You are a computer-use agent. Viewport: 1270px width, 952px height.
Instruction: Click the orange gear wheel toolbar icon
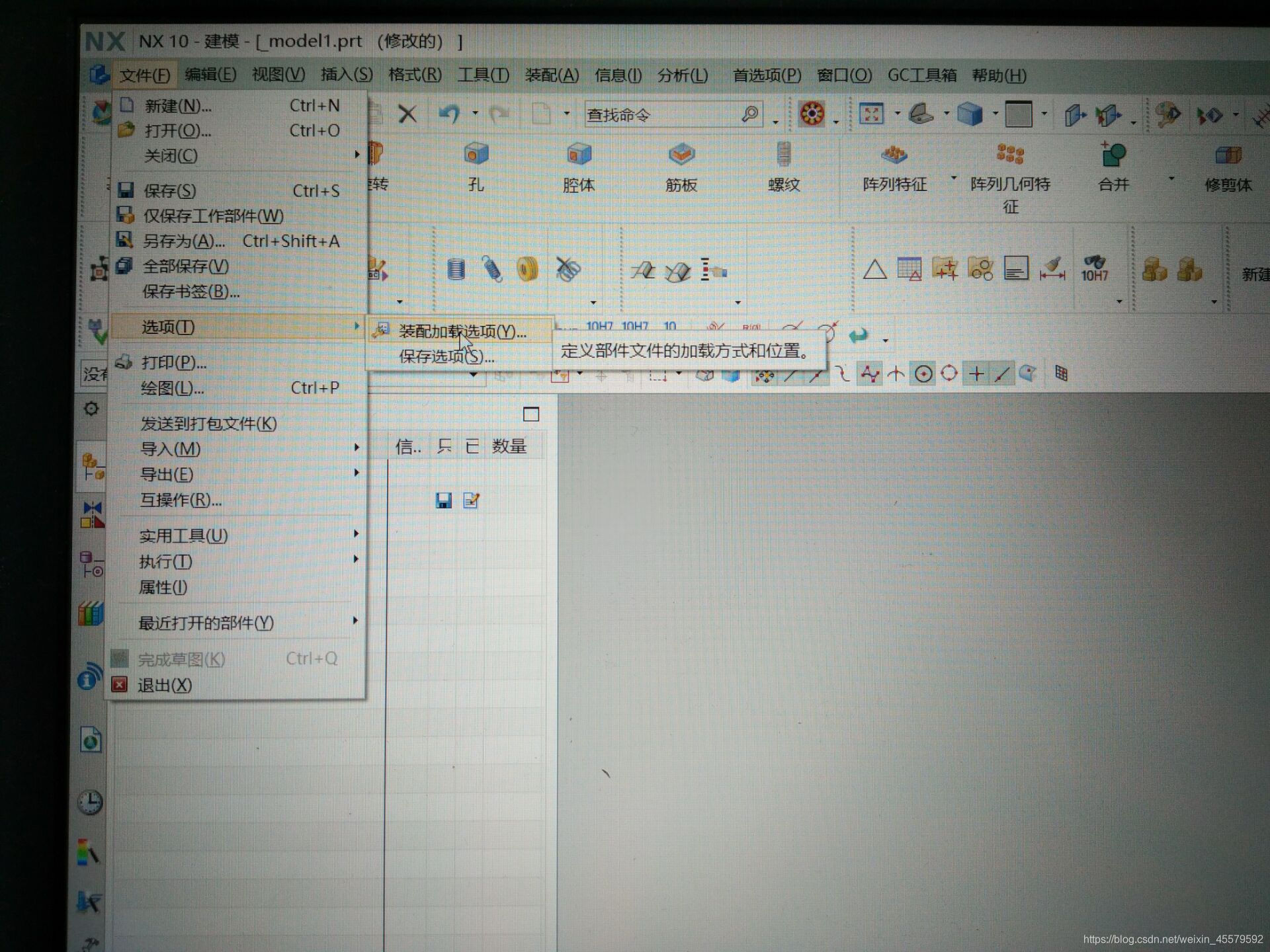(x=812, y=114)
